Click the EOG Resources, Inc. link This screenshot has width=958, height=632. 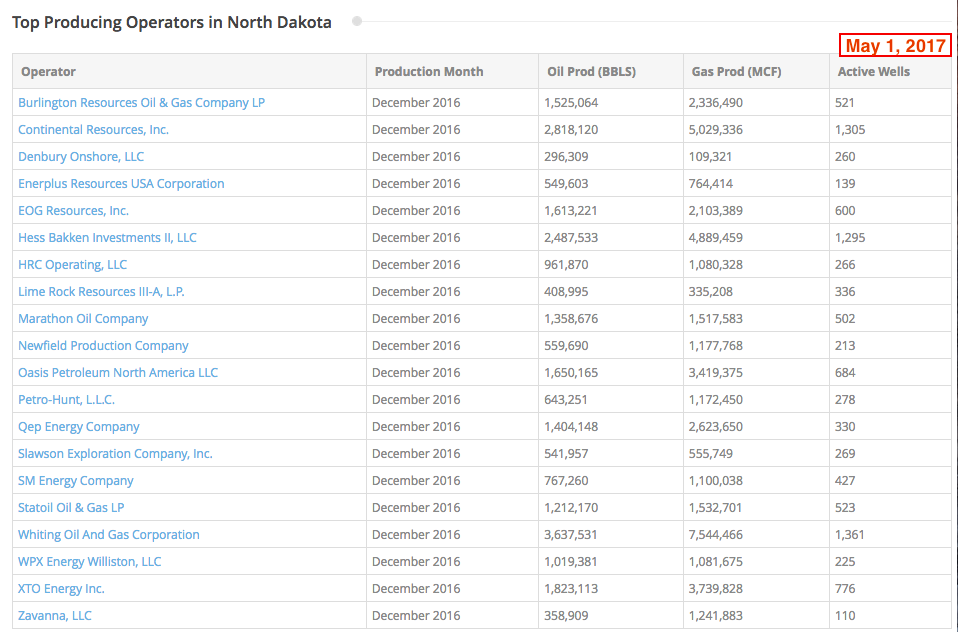73,210
